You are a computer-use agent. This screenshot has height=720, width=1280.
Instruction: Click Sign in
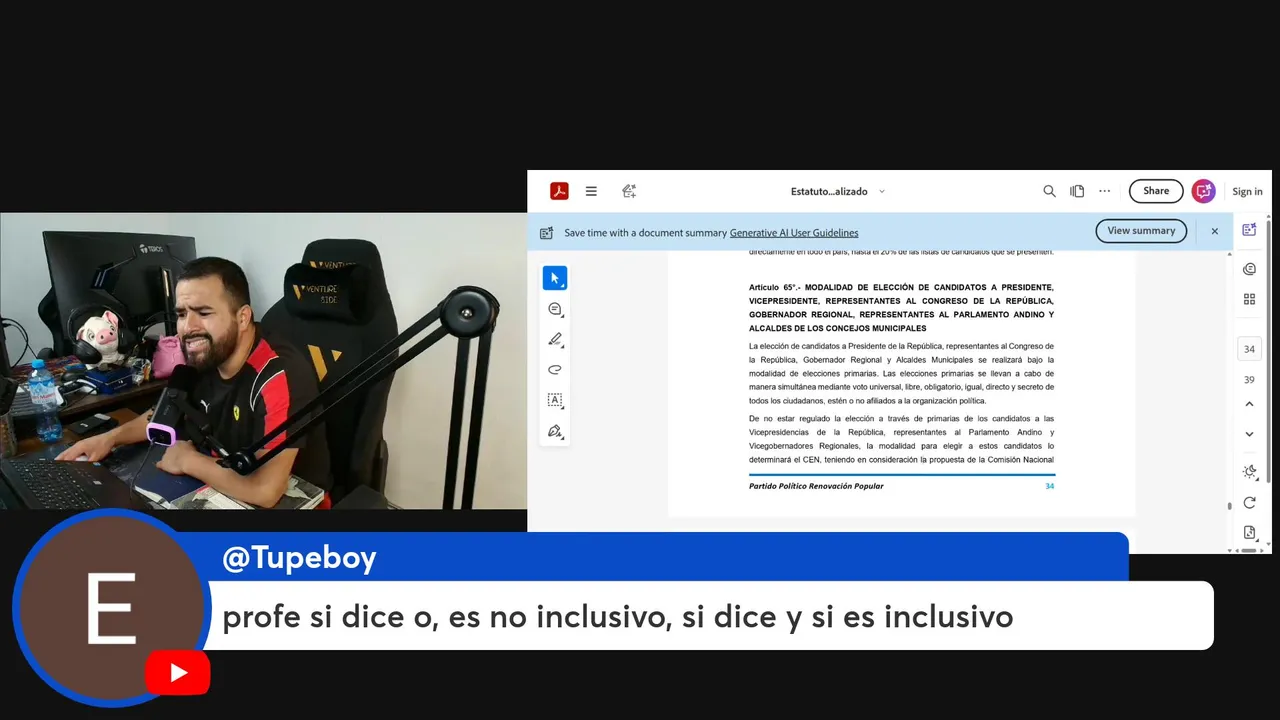click(1247, 192)
